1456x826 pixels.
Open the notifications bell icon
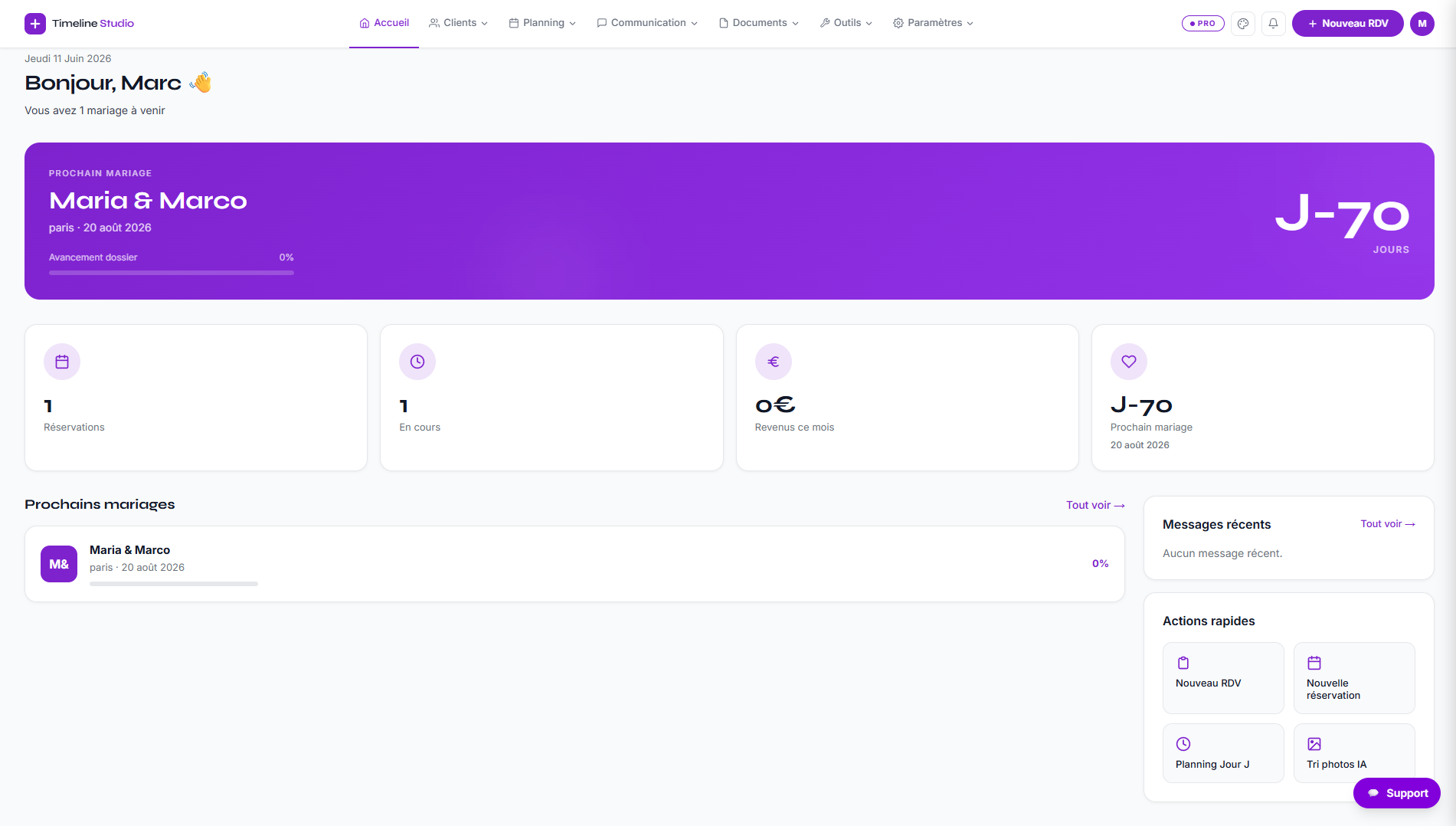tap(1273, 24)
